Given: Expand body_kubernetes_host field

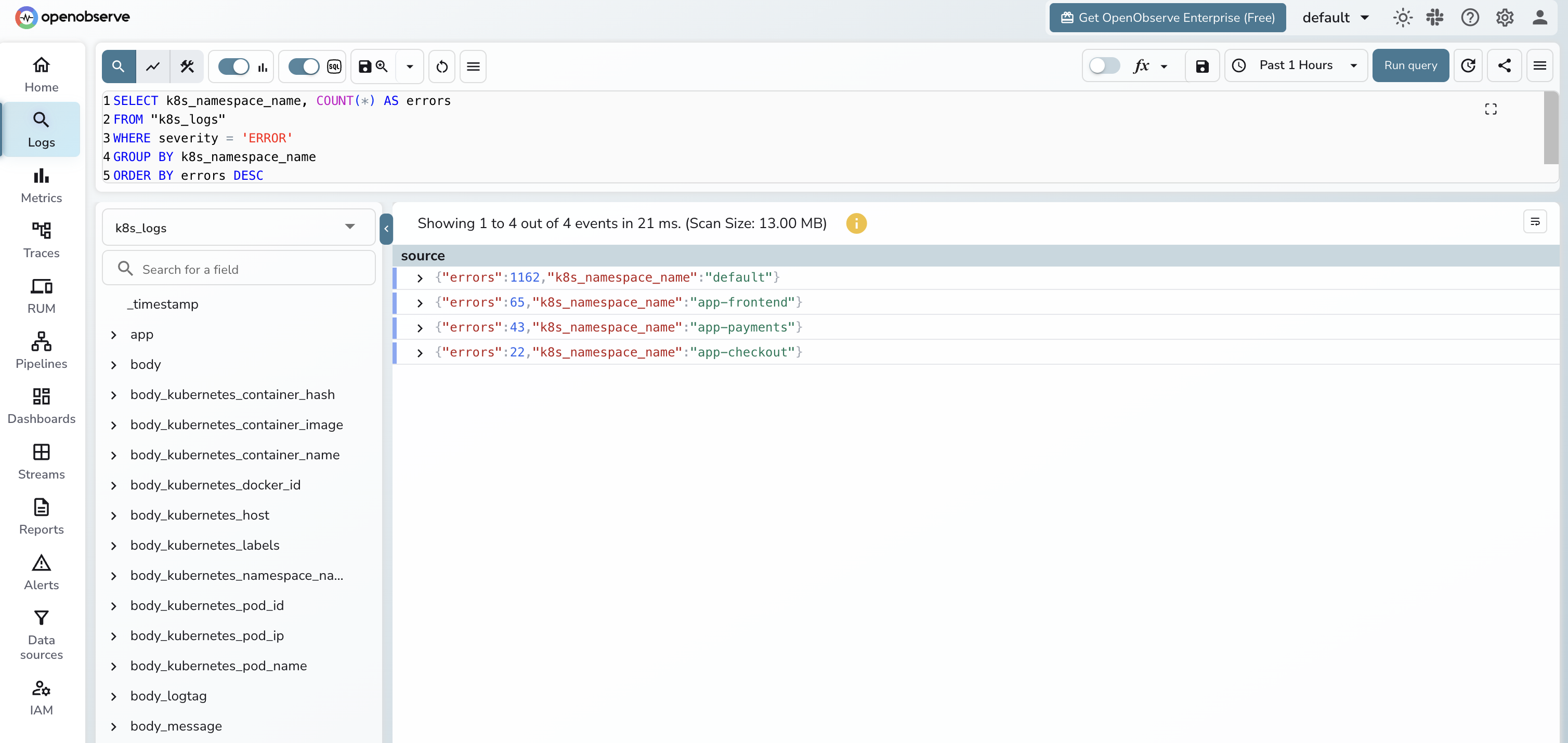Looking at the screenshot, I should click(x=114, y=515).
